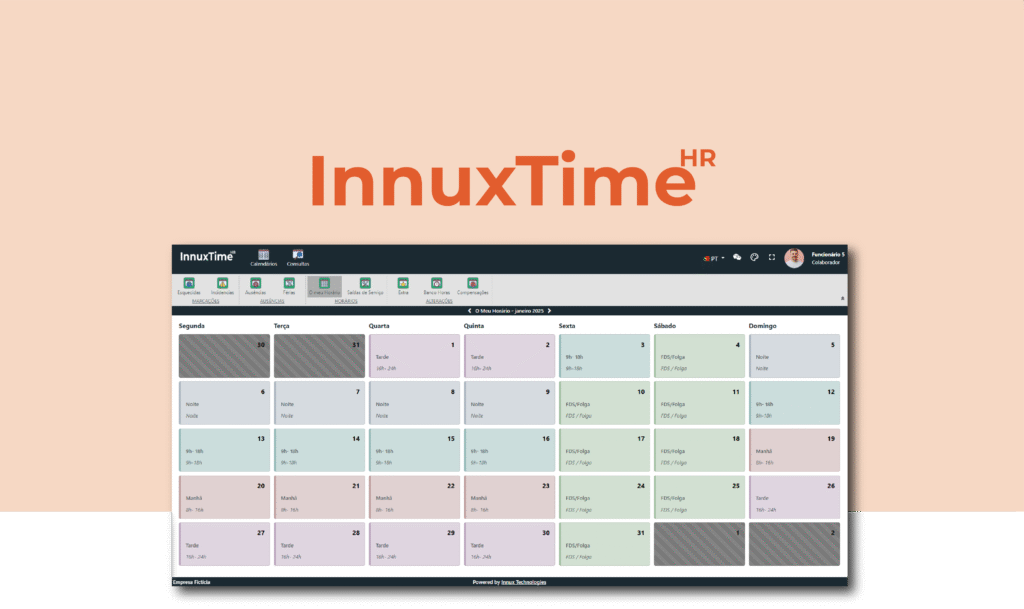
Task: Click the HORÁRIOS ribbon group label
Action: pyautogui.click(x=346, y=302)
